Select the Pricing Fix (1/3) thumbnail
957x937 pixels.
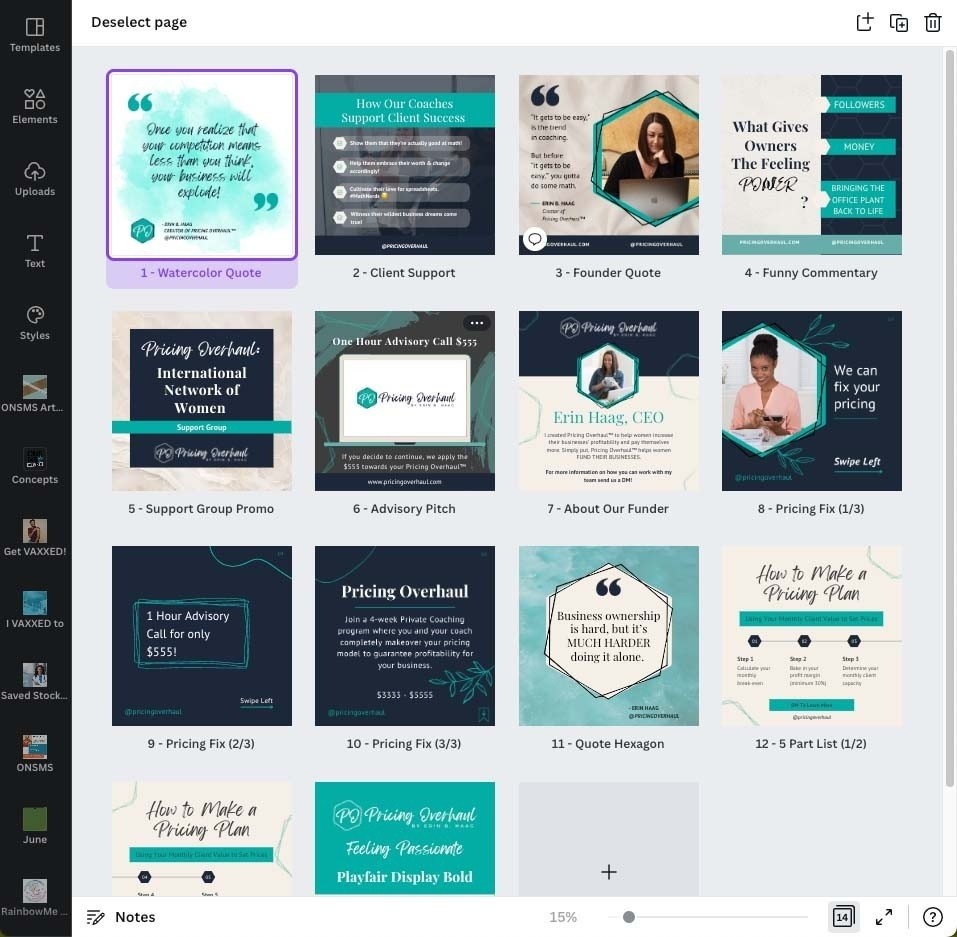click(812, 401)
